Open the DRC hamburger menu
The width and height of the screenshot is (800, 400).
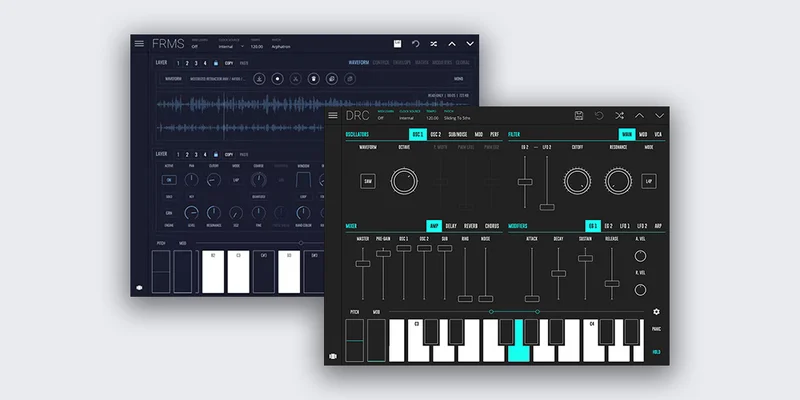(x=333, y=115)
